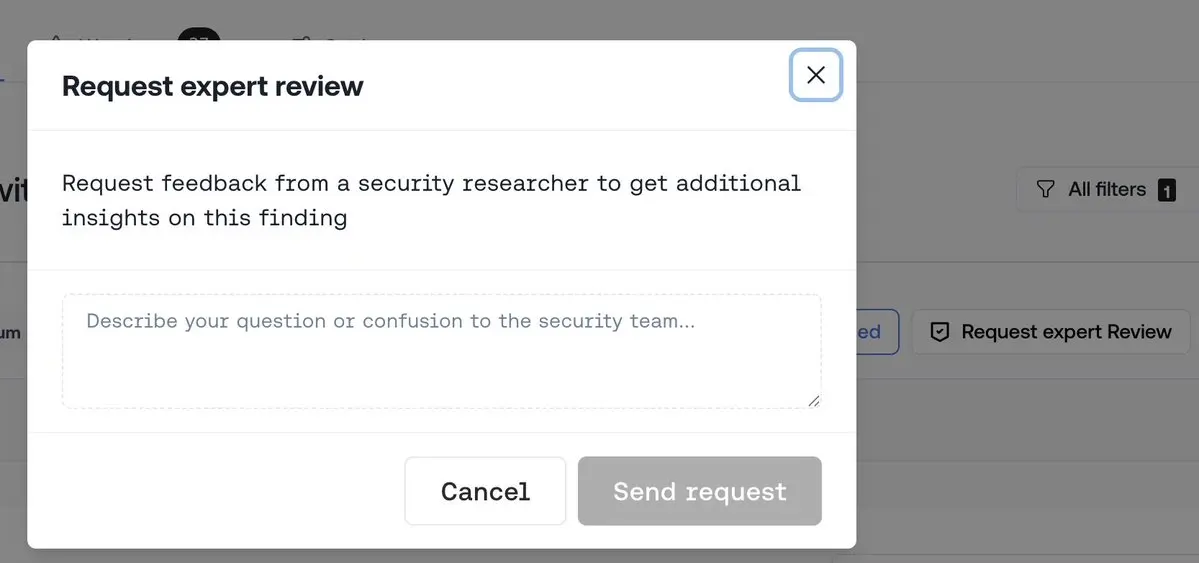Close the Request expert review dialog
Viewport: 1199px width, 563px height.
[816, 75]
